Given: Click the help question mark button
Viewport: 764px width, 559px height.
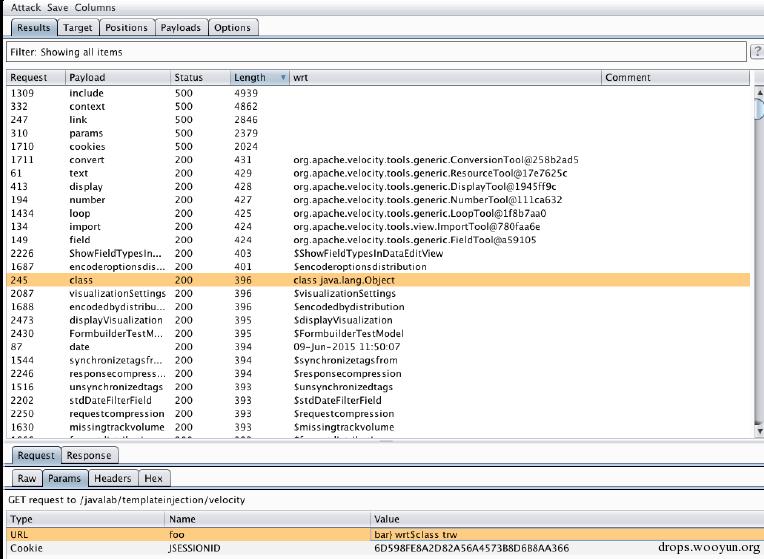Looking at the screenshot, I should click(756, 51).
